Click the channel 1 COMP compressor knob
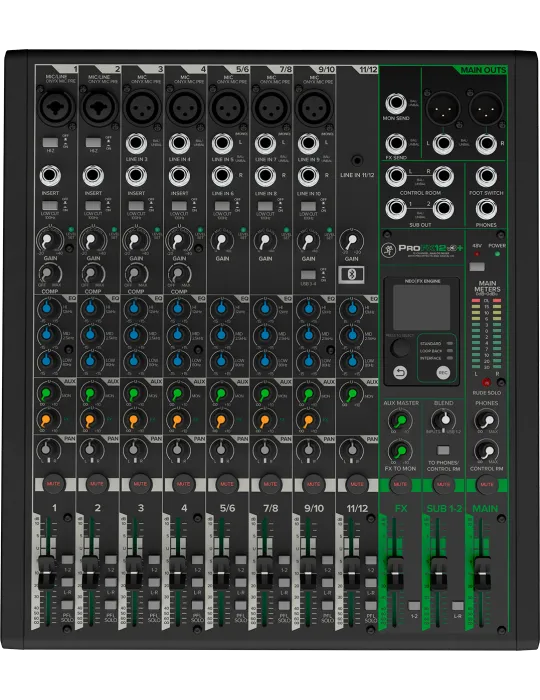540x700 pixels. (x=50, y=274)
